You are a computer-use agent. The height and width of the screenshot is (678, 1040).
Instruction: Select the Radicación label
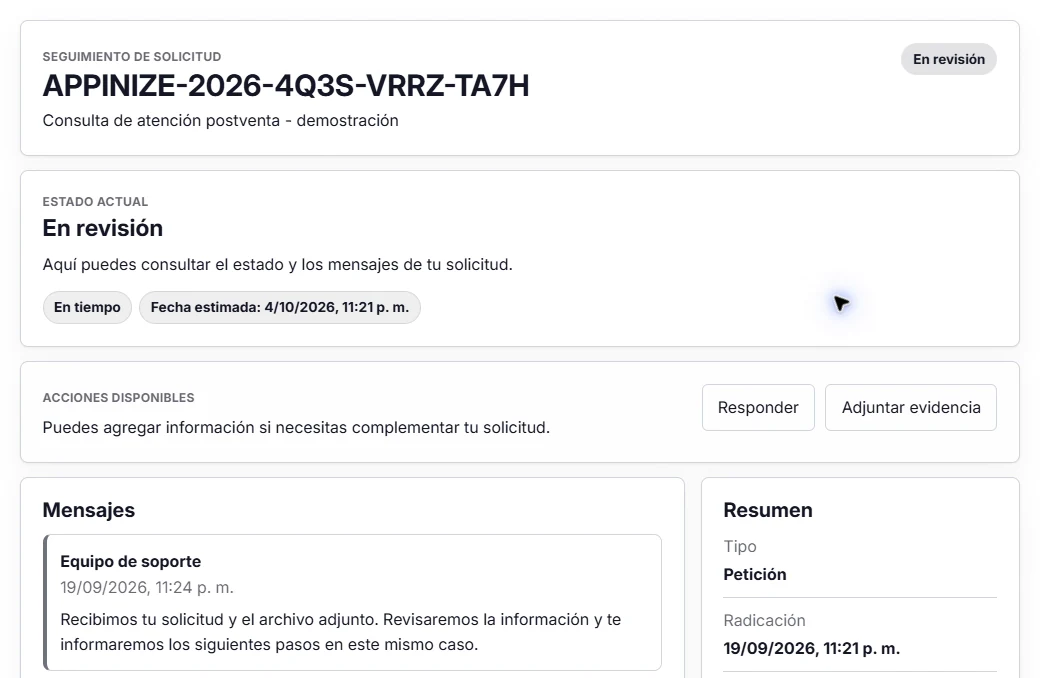[x=764, y=621]
